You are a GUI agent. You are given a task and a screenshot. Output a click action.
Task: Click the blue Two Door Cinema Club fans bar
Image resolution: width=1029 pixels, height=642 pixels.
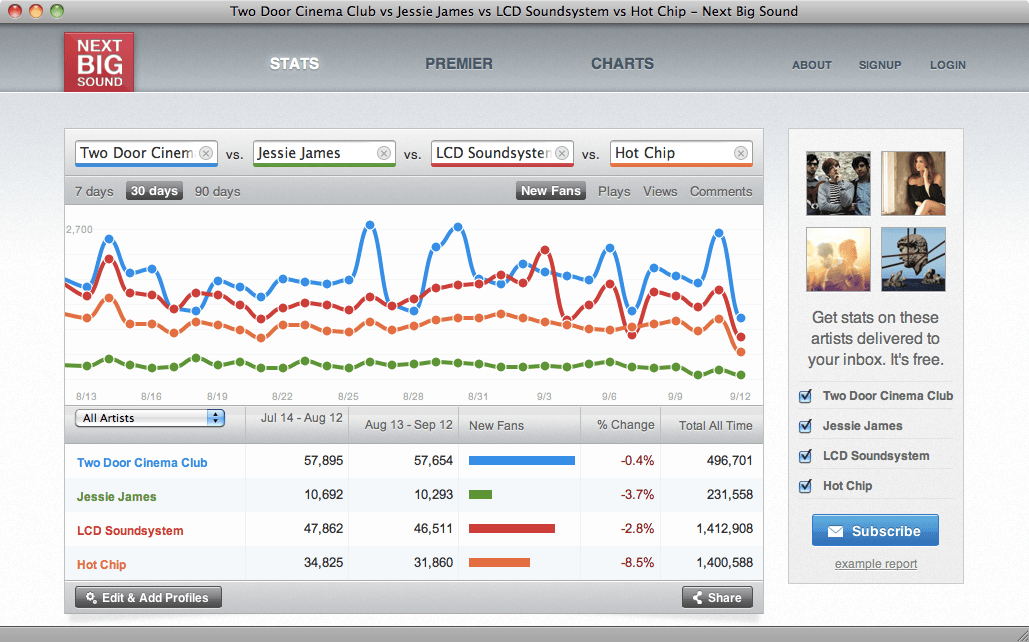[x=522, y=461]
